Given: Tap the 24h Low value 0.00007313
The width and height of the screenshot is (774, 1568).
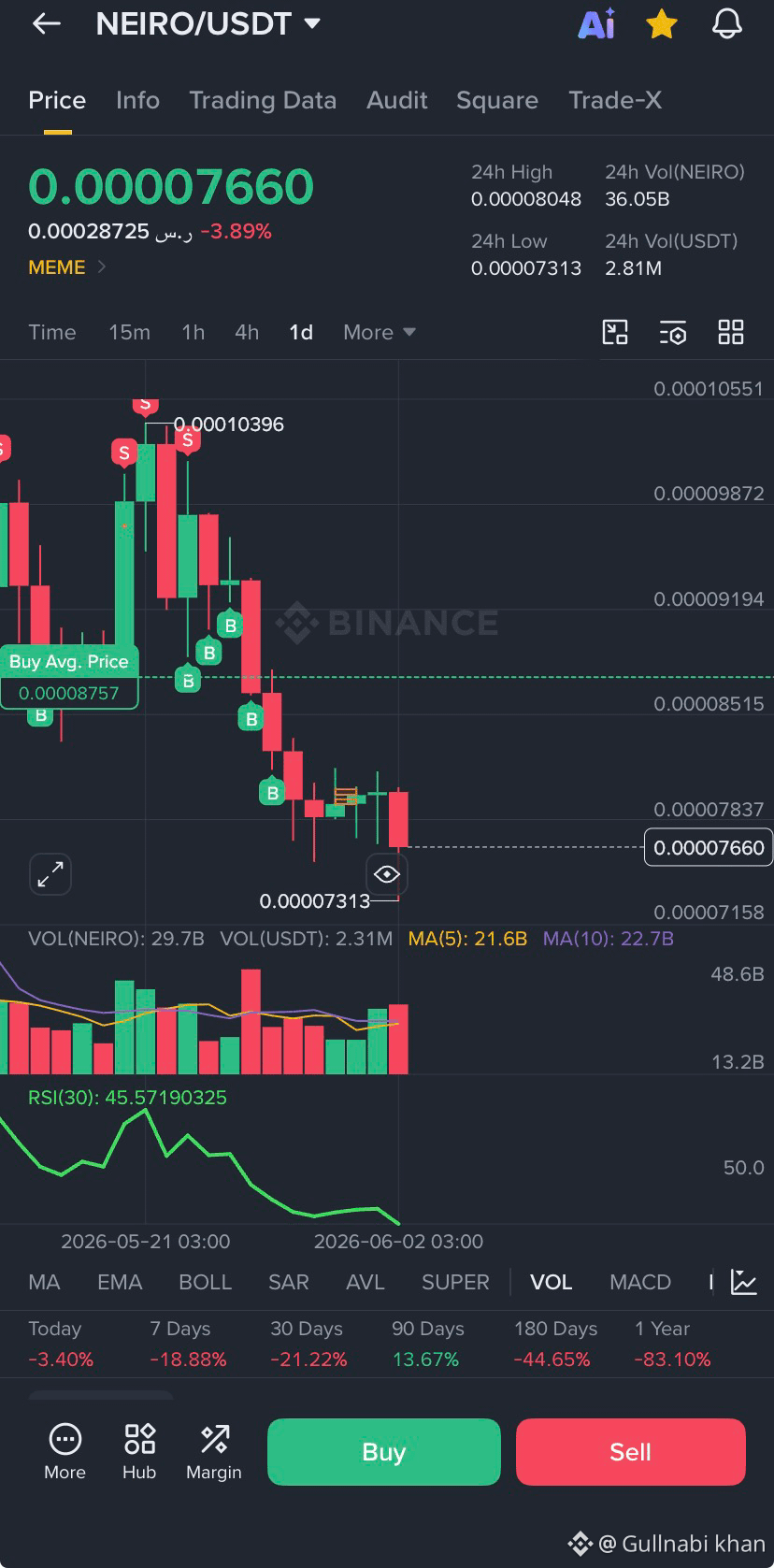Looking at the screenshot, I should pyautogui.click(x=526, y=268).
